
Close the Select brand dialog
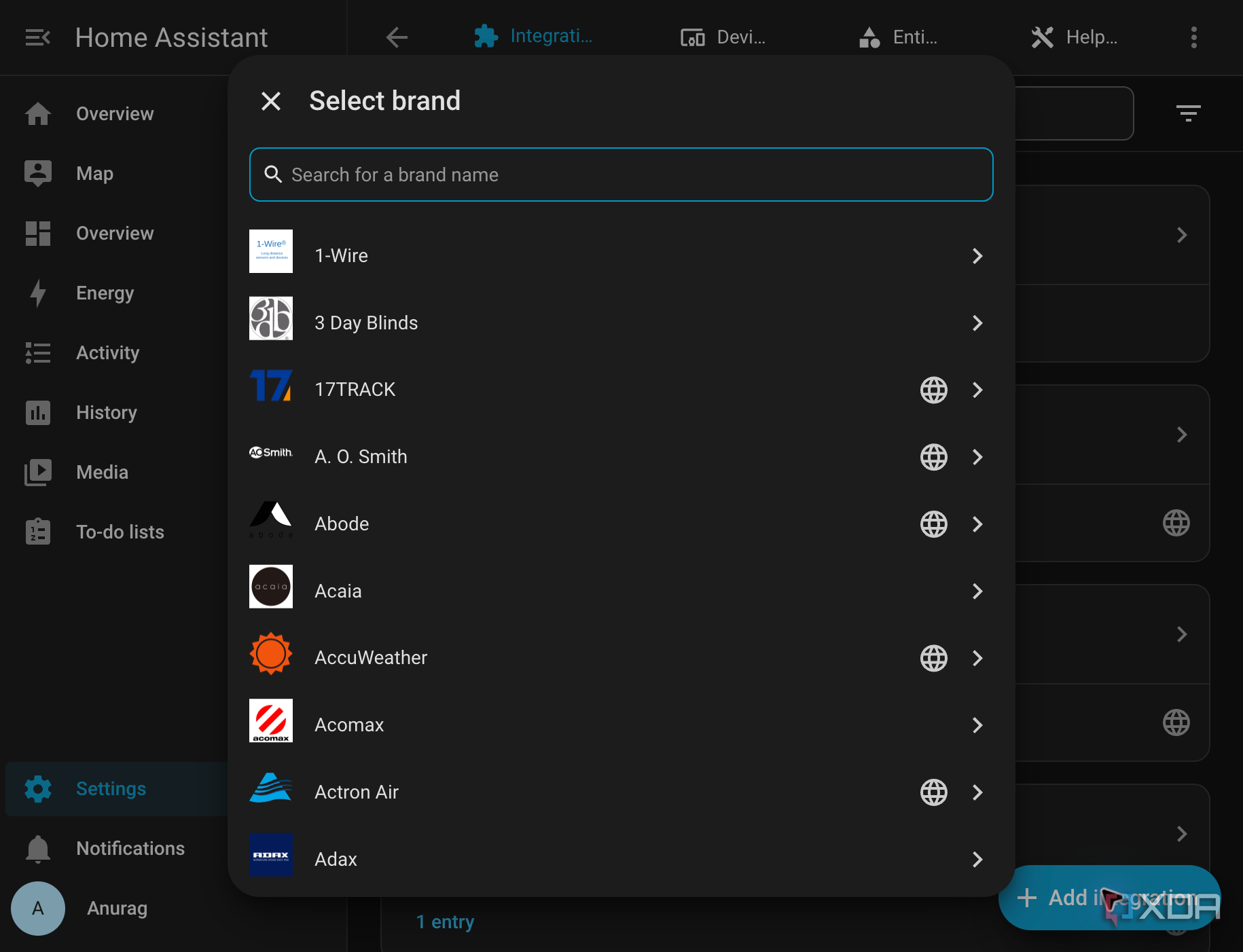coord(271,101)
